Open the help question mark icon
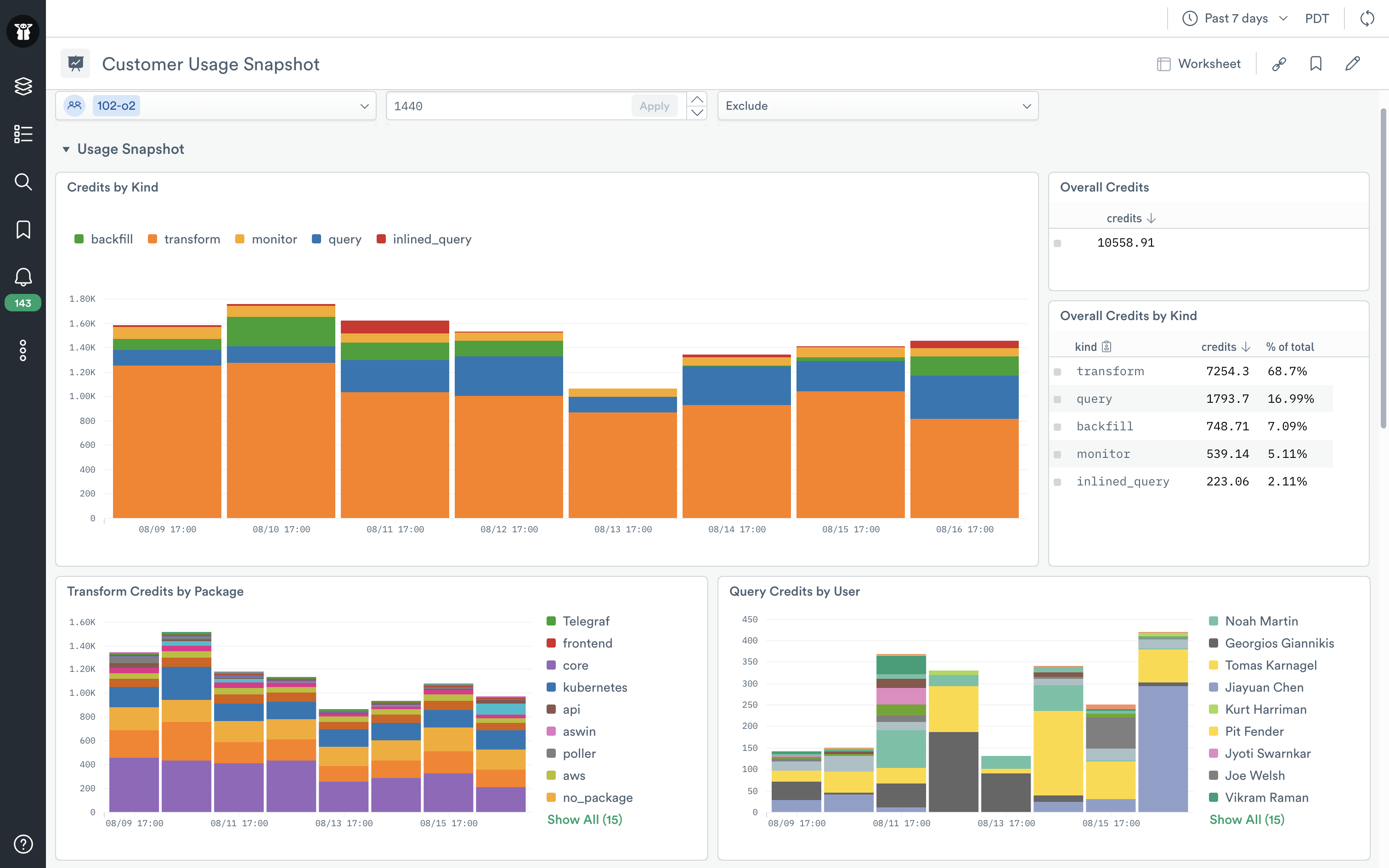The image size is (1389, 868). pos(23,844)
